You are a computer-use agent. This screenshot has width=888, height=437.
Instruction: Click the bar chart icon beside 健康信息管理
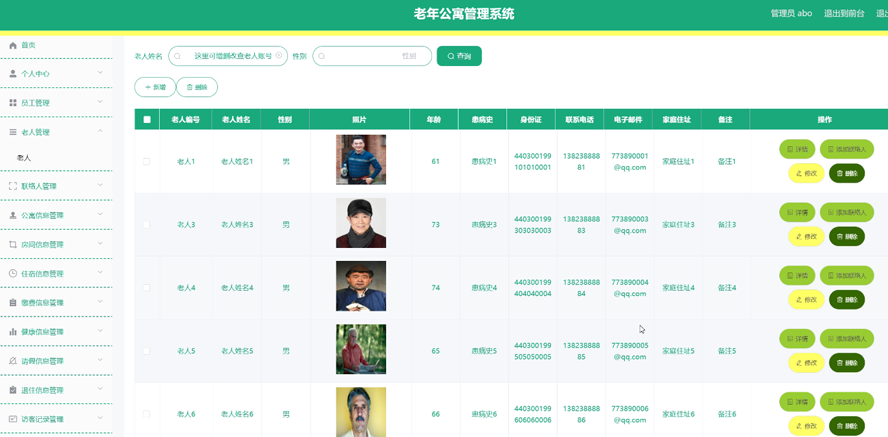pos(13,332)
